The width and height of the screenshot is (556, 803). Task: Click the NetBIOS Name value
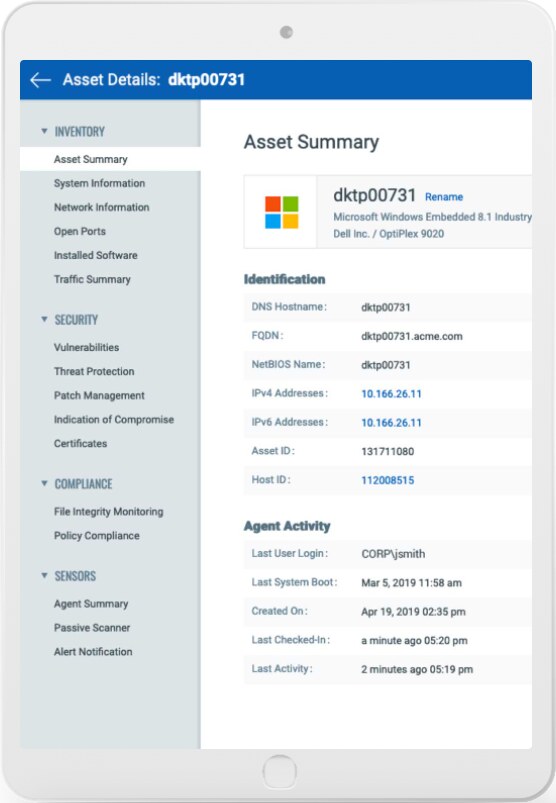386,365
